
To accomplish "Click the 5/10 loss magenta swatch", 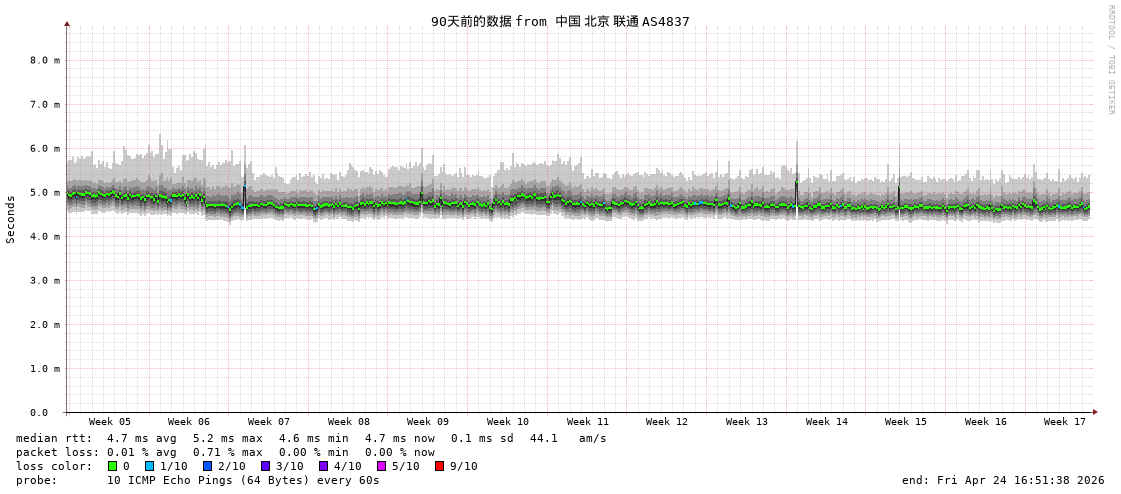I will point(382,466).
